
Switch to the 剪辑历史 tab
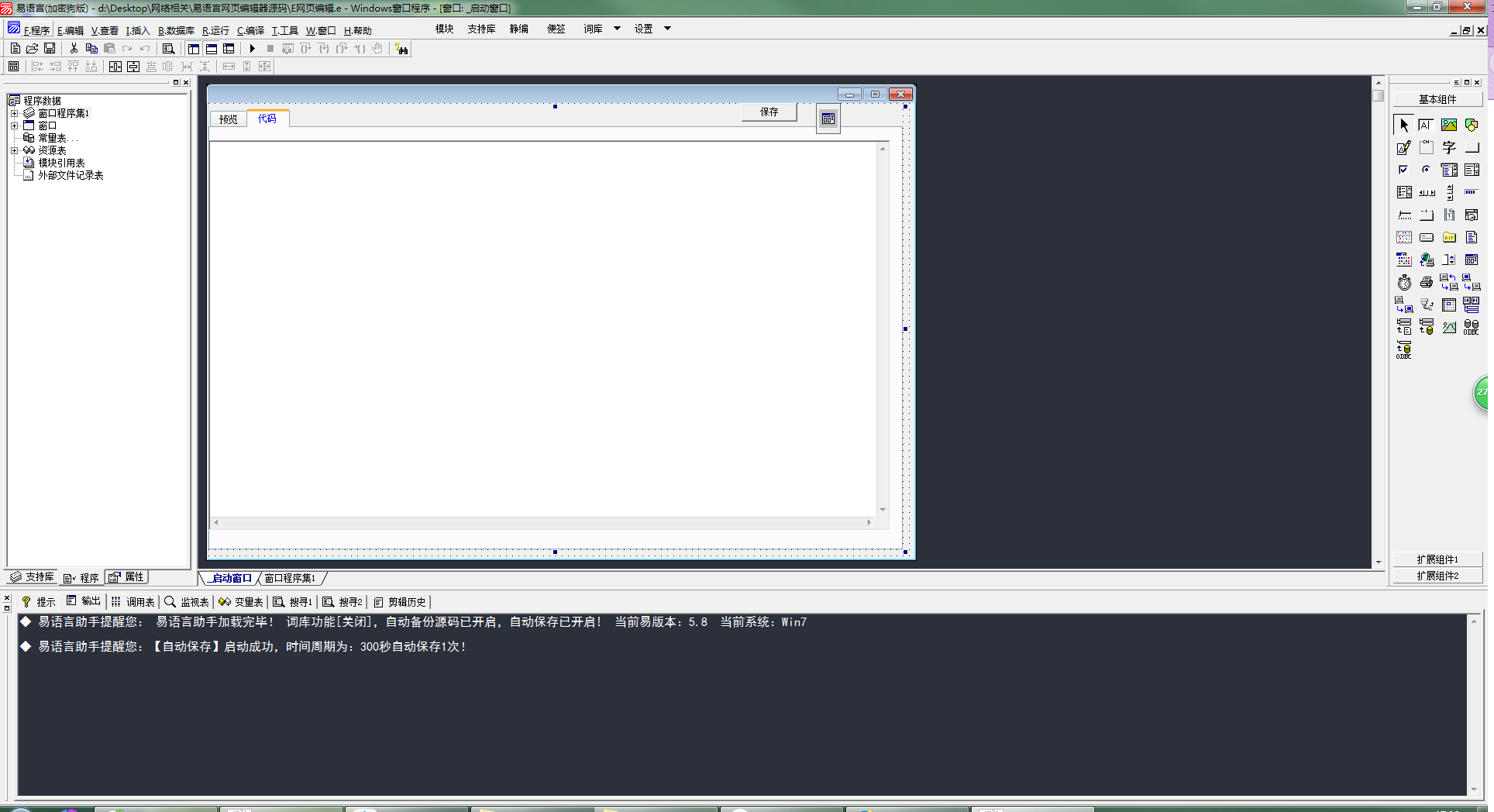400,602
